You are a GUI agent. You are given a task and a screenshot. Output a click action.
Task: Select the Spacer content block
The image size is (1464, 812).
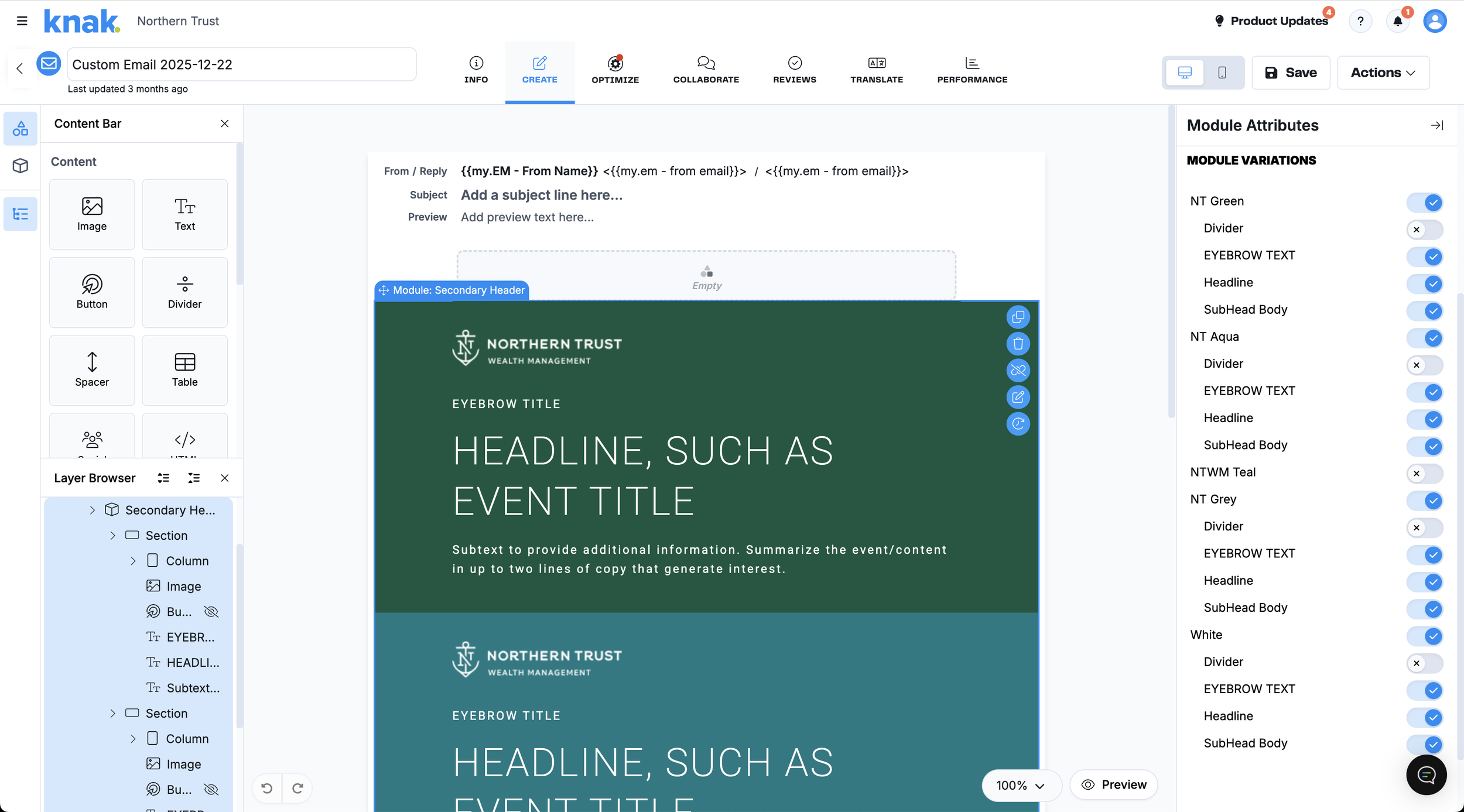pos(92,370)
